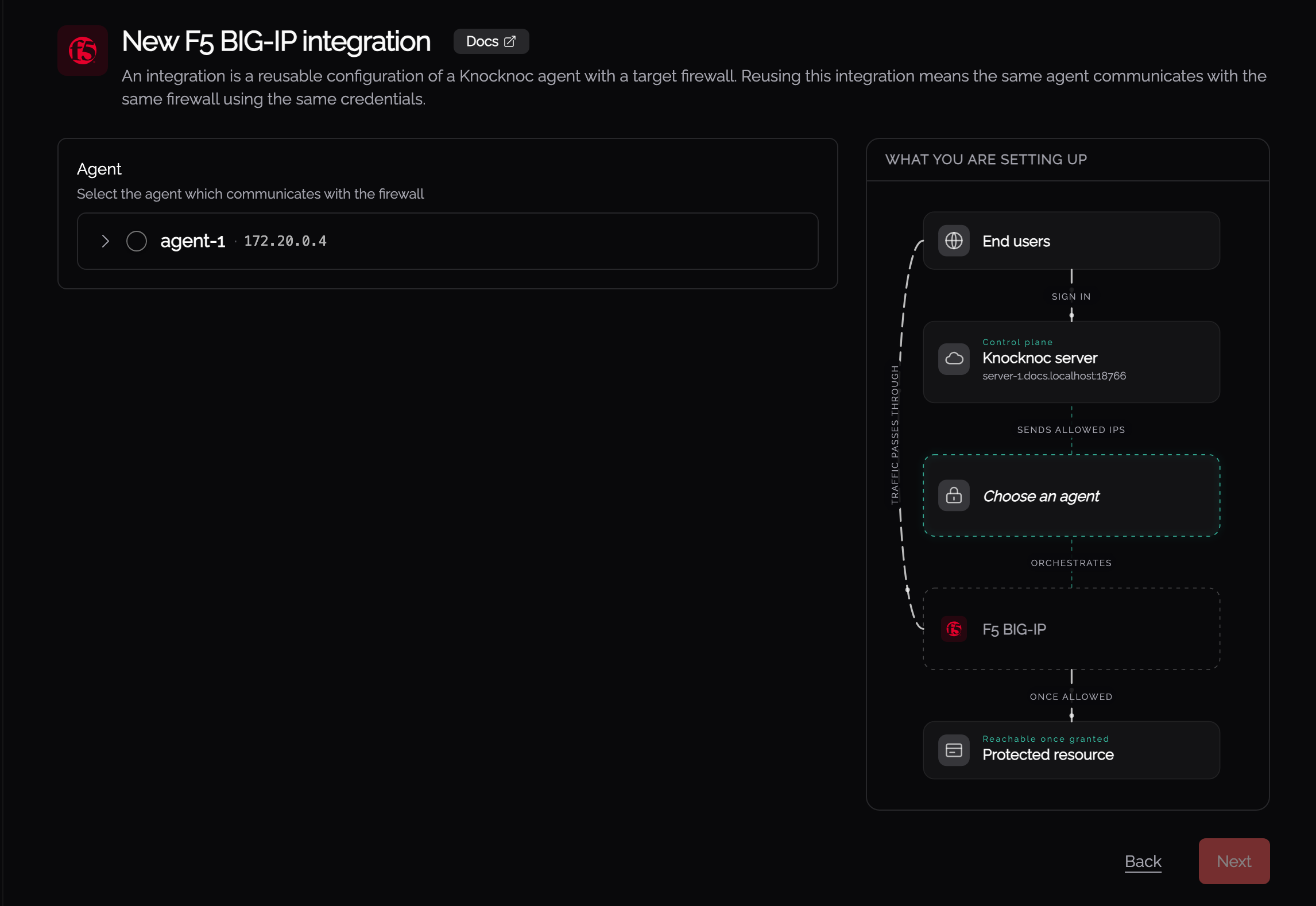Click the lock icon in Choose an agent card
The image size is (1316, 906).
pyautogui.click(x=954, y=495)
